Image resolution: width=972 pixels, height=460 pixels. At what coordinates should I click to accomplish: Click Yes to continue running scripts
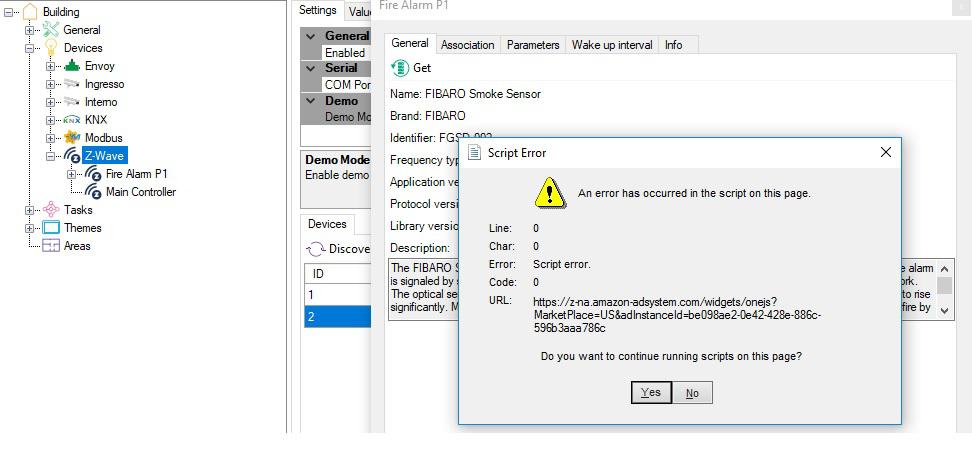click(x=651, y=393)
